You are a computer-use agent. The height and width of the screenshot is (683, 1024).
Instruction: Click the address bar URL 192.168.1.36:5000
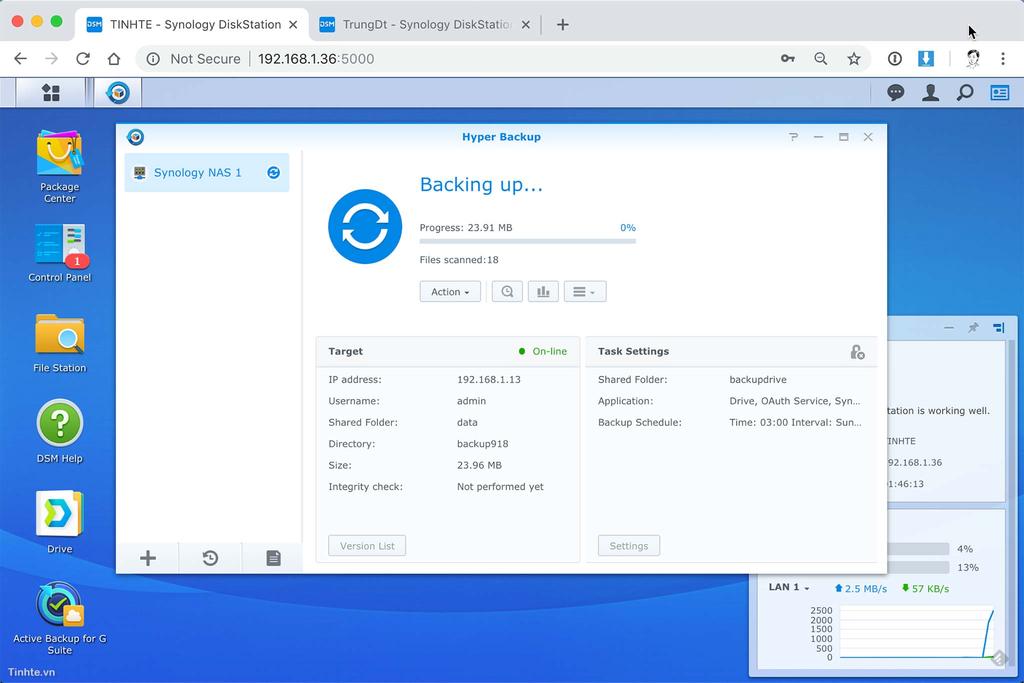click(316, 59)
